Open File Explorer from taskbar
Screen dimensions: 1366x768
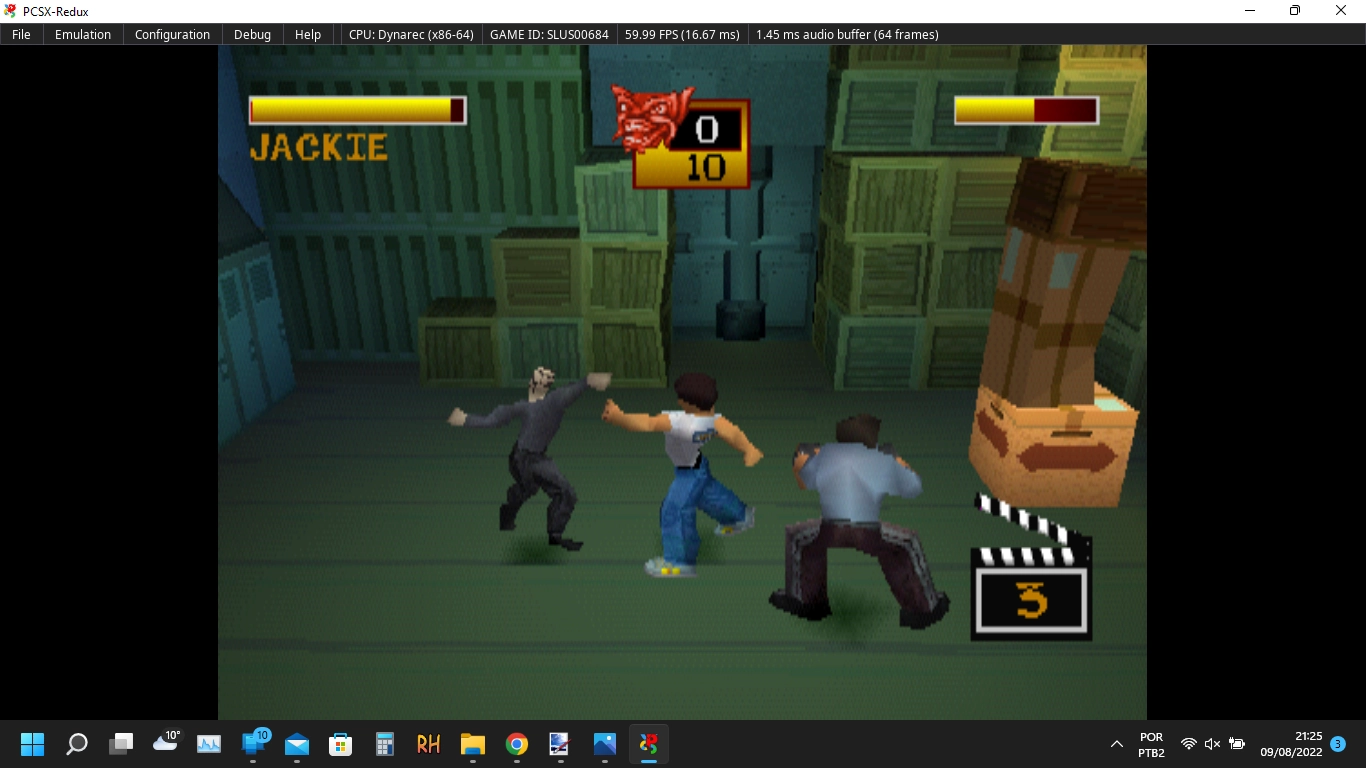(x=472, y=744)
